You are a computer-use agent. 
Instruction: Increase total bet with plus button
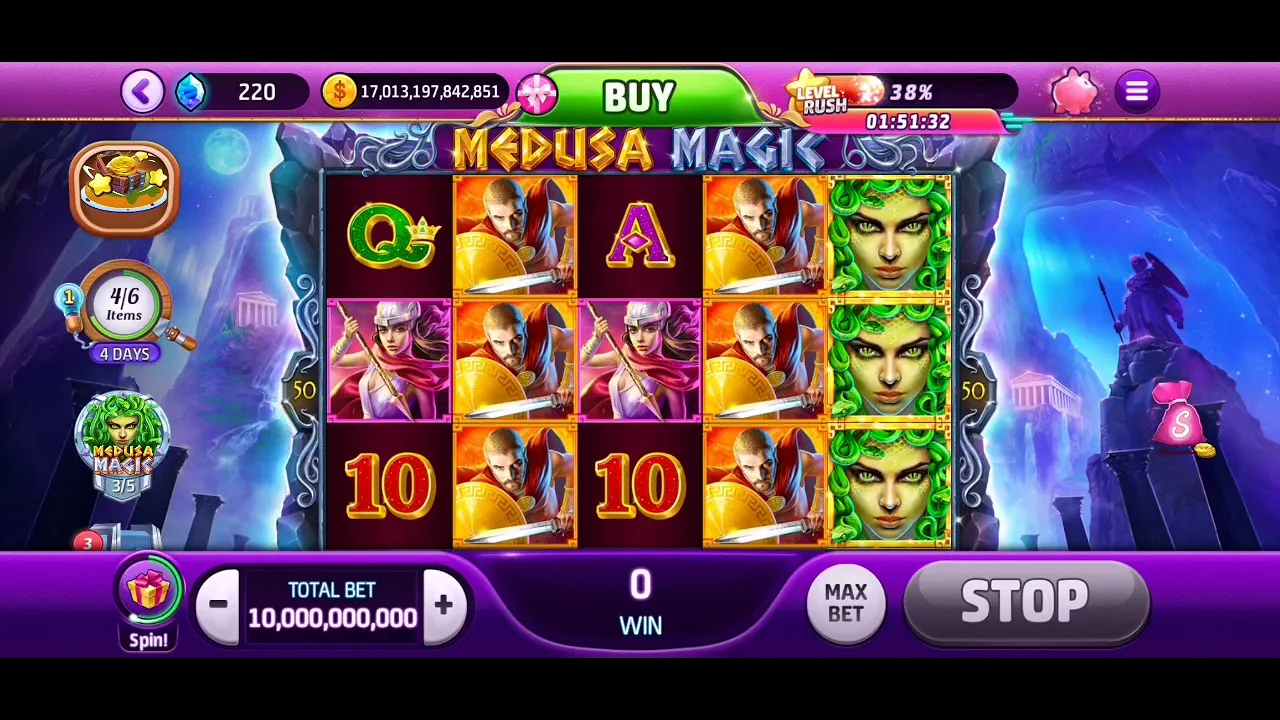[x=444, y=604]
